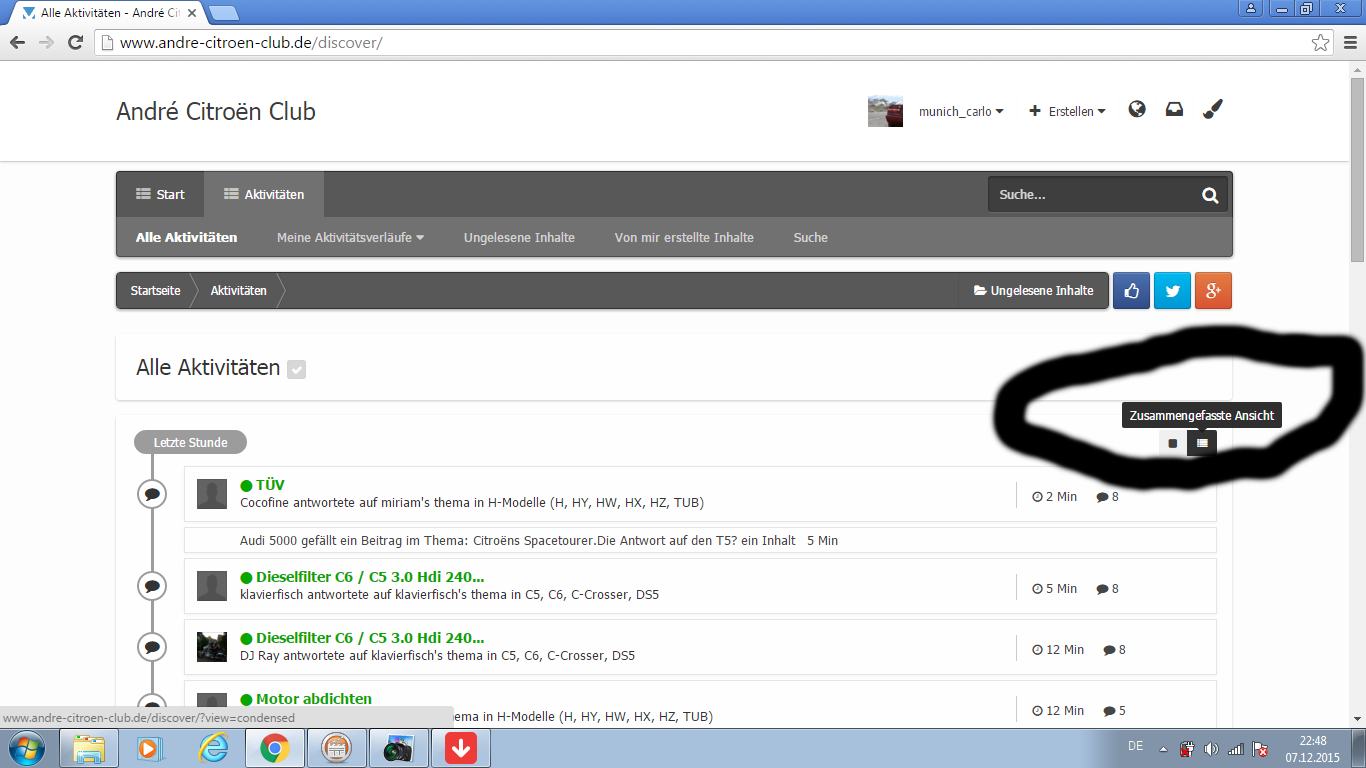1366x768 pixels.
Task: Click the avatar in DJ Ray's Dieselfilter entry
Action: click(x=212, y=647)
